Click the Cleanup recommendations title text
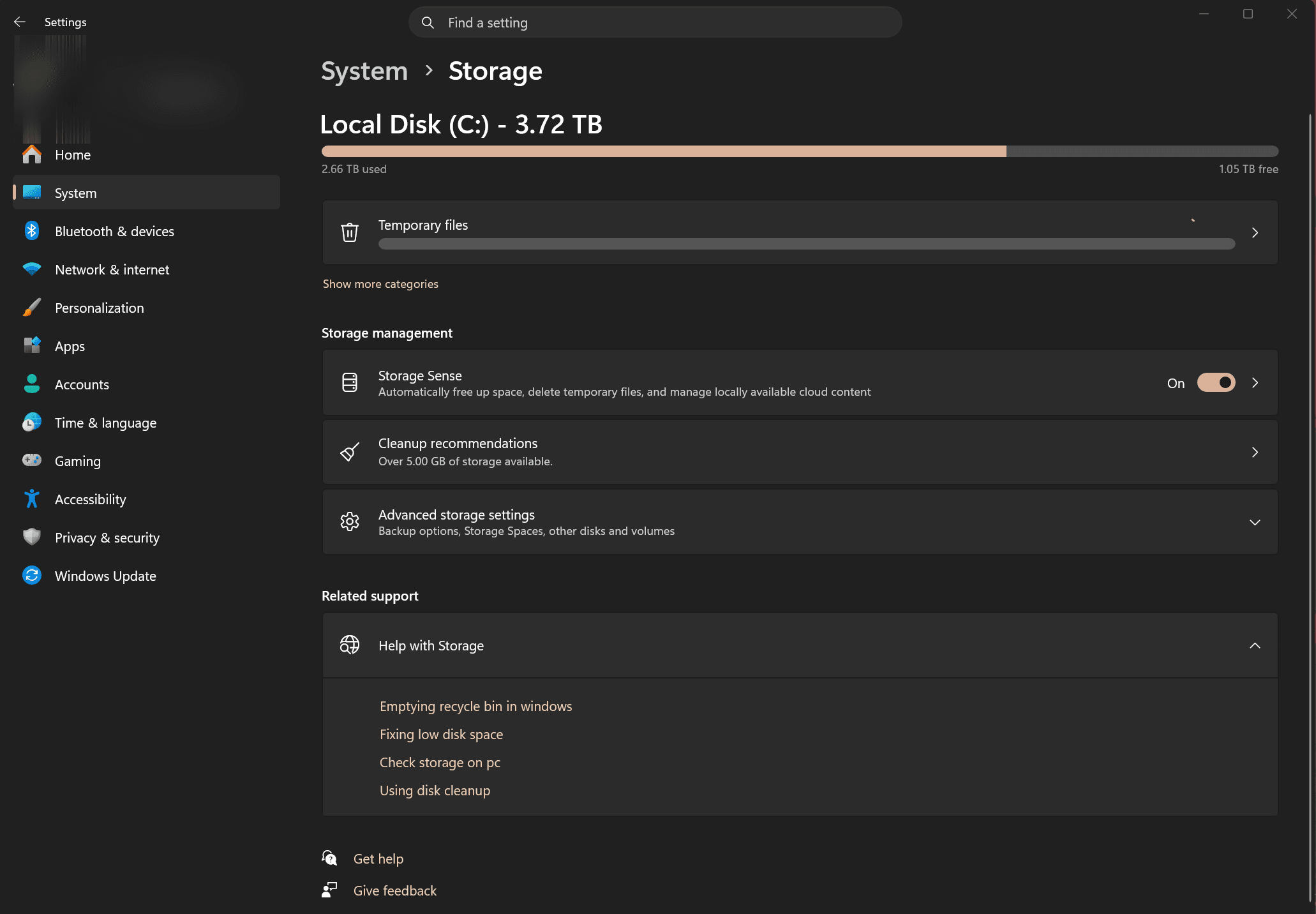The width and height of the screenshot is (1316, 914). (458, 444)
